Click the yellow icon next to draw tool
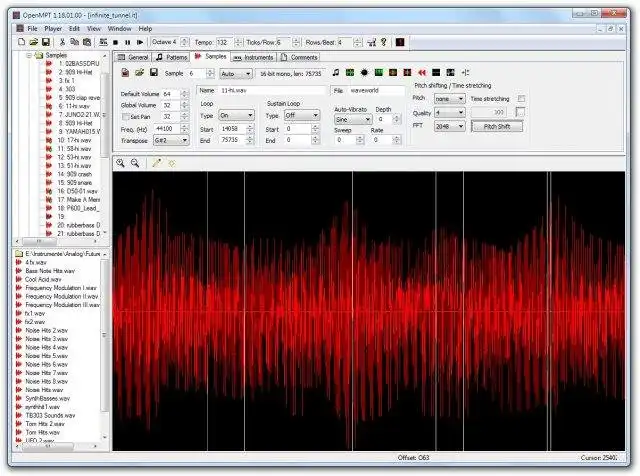Viewport: 640px width, 476px height. click(171, 163)
